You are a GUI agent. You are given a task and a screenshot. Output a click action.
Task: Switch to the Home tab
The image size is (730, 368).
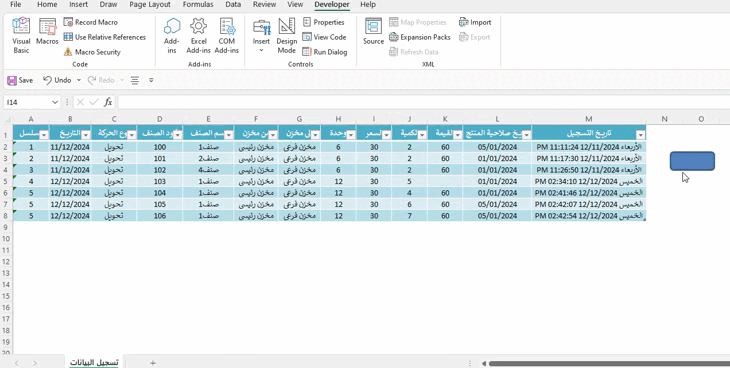click(x=47, y=5)
